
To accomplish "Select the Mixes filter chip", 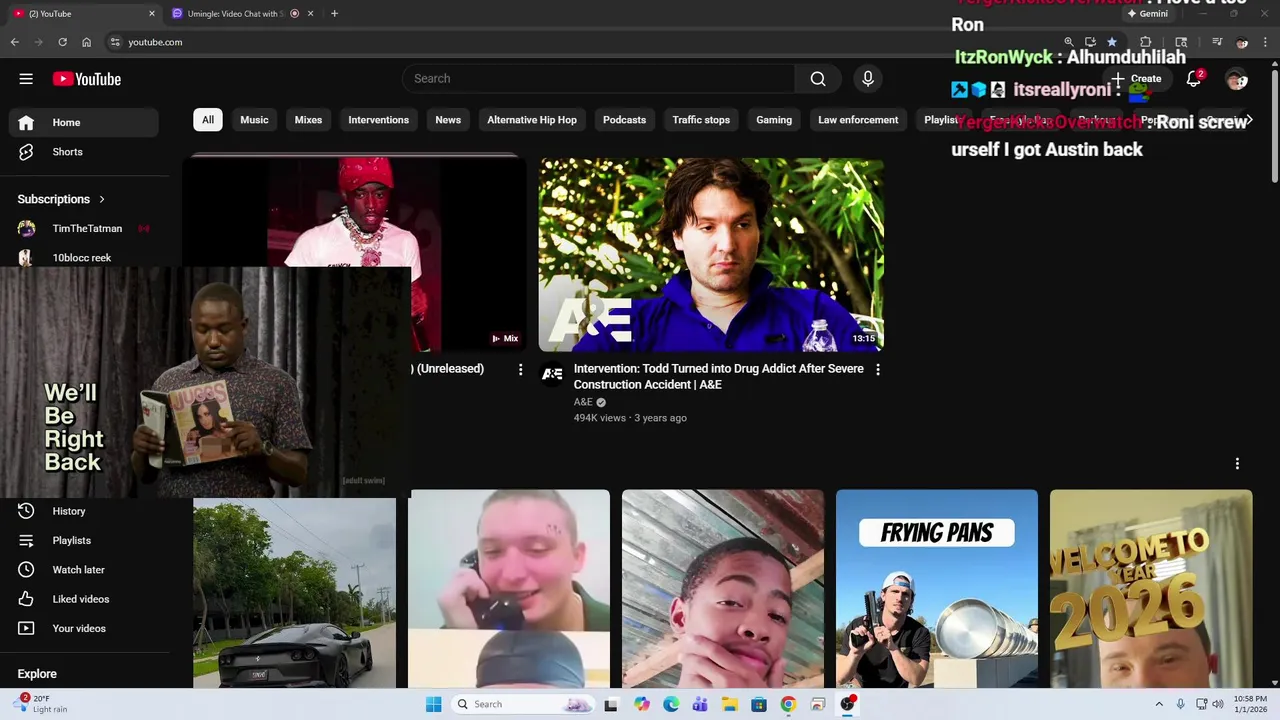I will [x=308, y=120].
